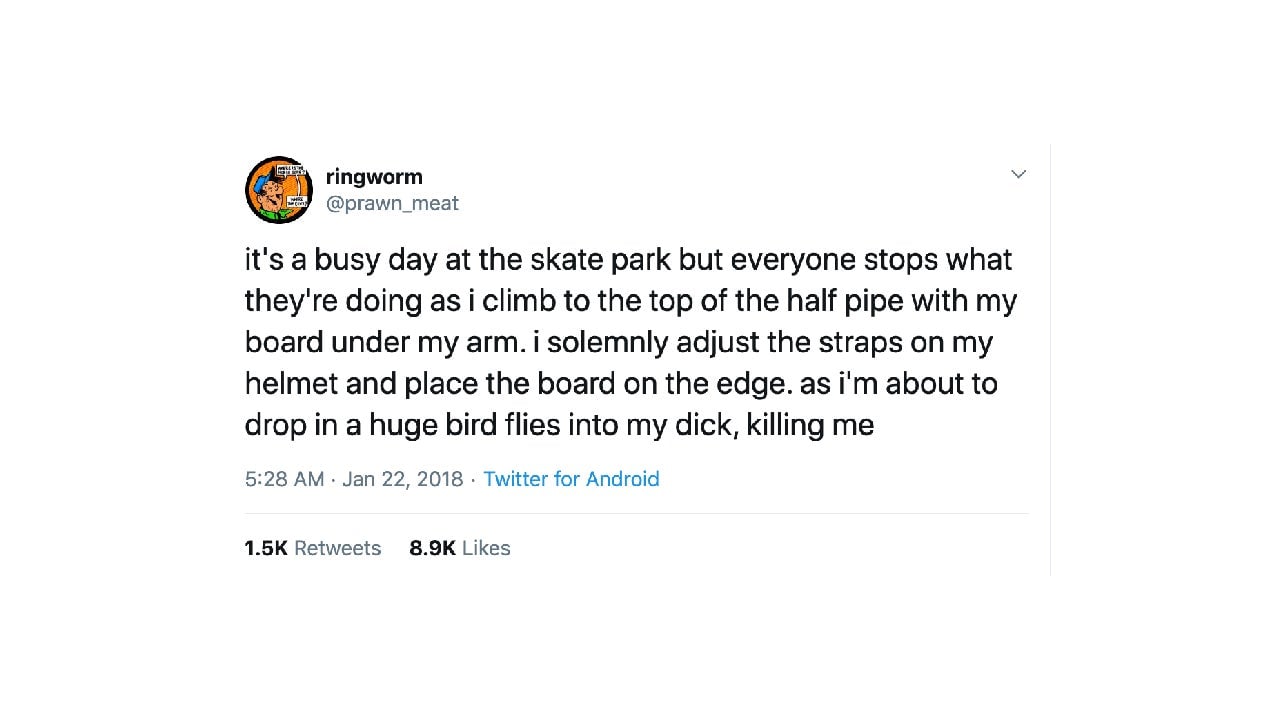Image resolution: width=1280 pixels, height=720 pixels.
Task: Select the Retweets label
Action: (338, 548)
